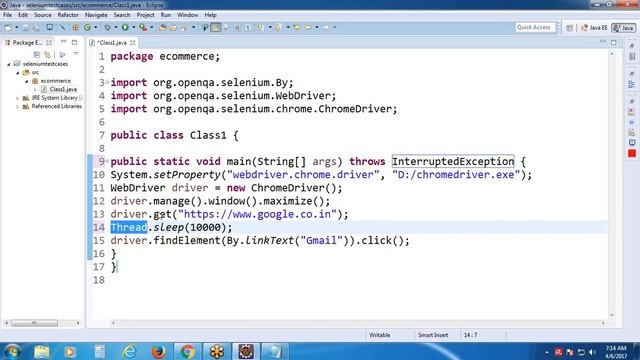Click the editor horizontal scrollbar
The width and height of the screenshot is (640, 360).
pyautogui.click(x=358, y=323)
